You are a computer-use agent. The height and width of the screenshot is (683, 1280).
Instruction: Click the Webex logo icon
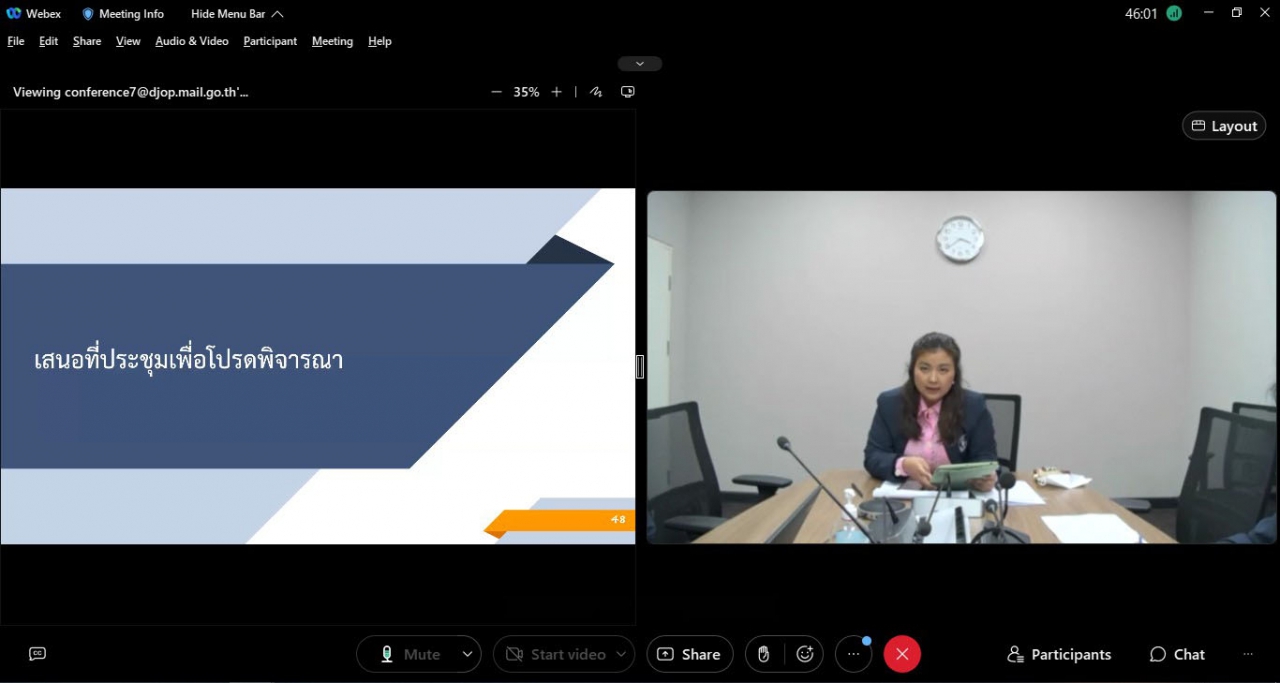[14, 14]
